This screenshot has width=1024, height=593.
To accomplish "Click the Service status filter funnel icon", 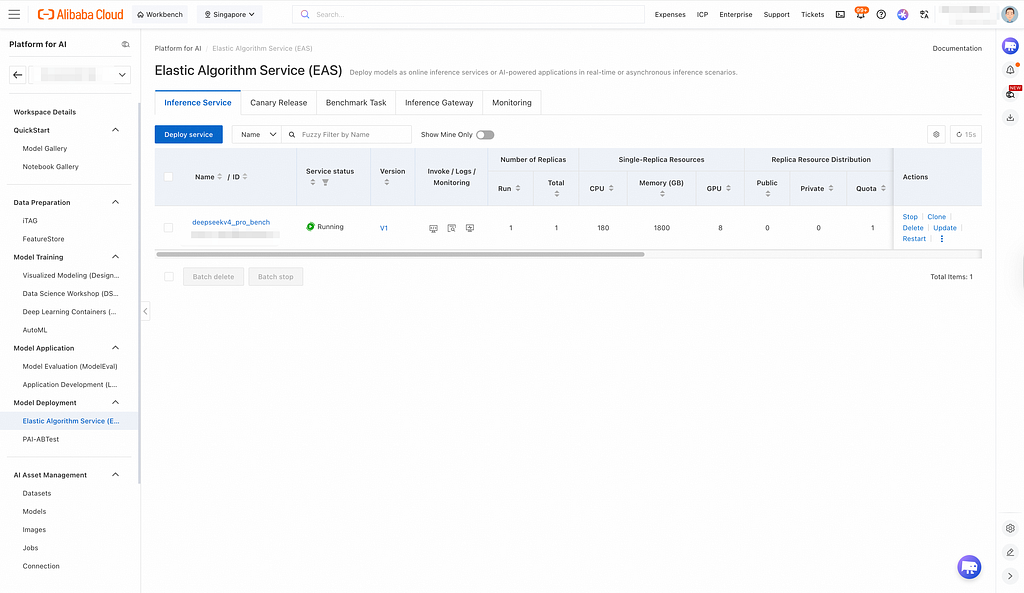I will click(x=325, y=182).
